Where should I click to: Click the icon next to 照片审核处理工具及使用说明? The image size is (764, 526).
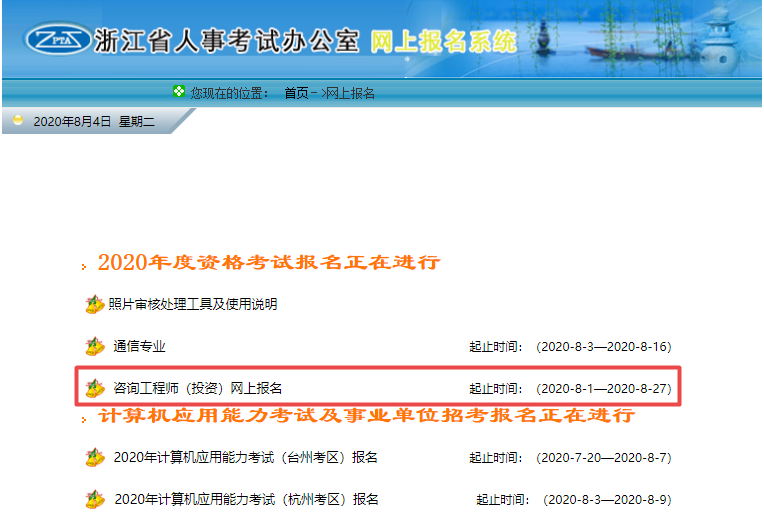95,304
